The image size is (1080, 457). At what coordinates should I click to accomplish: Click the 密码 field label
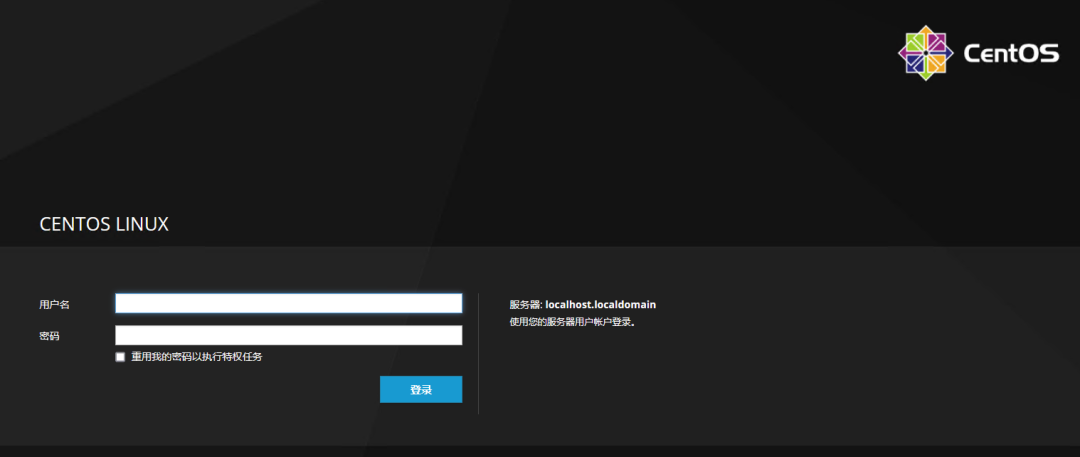[50, 336]
